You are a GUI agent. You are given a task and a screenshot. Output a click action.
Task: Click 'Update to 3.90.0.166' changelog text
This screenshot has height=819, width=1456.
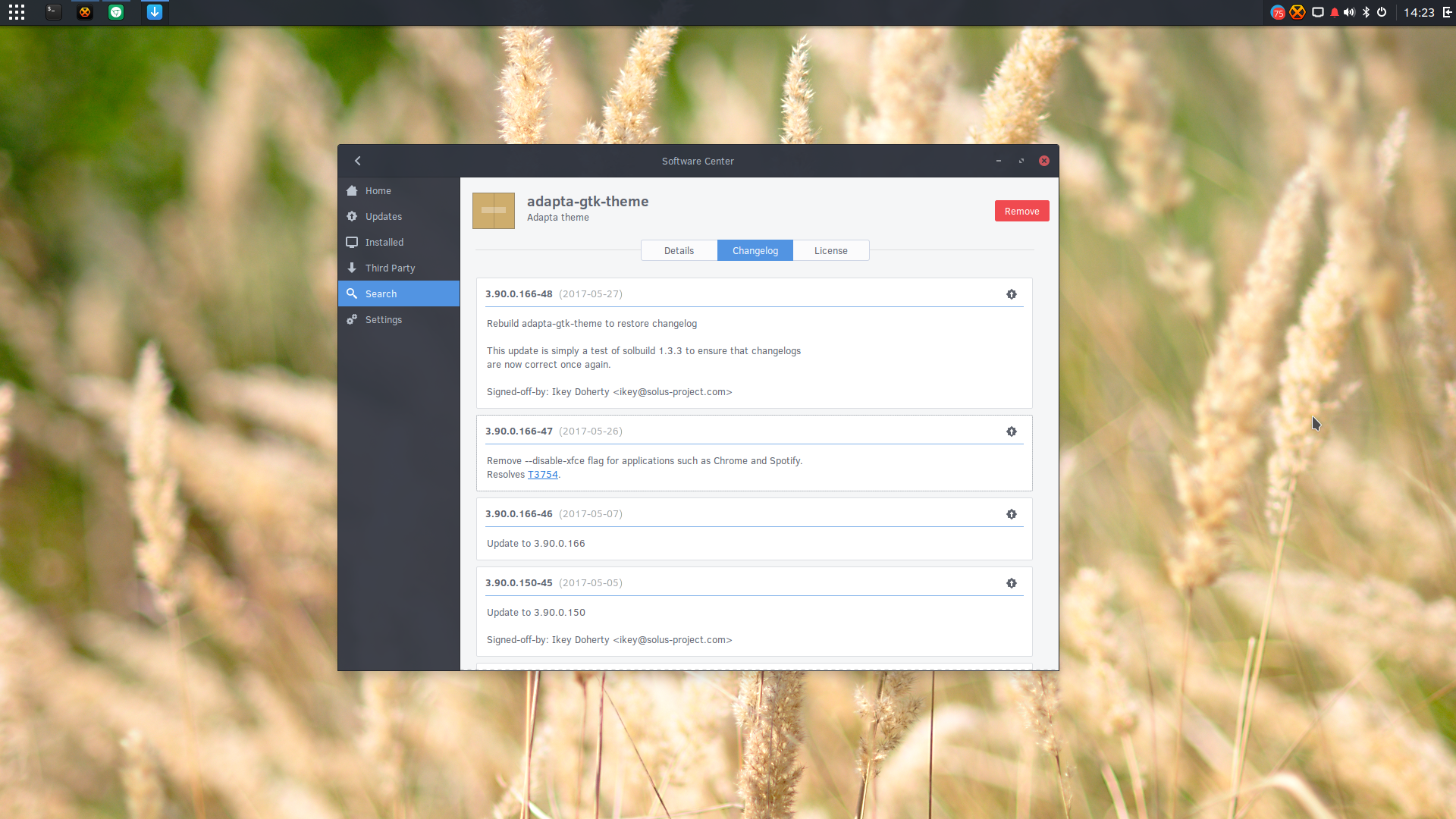(536, 544)
